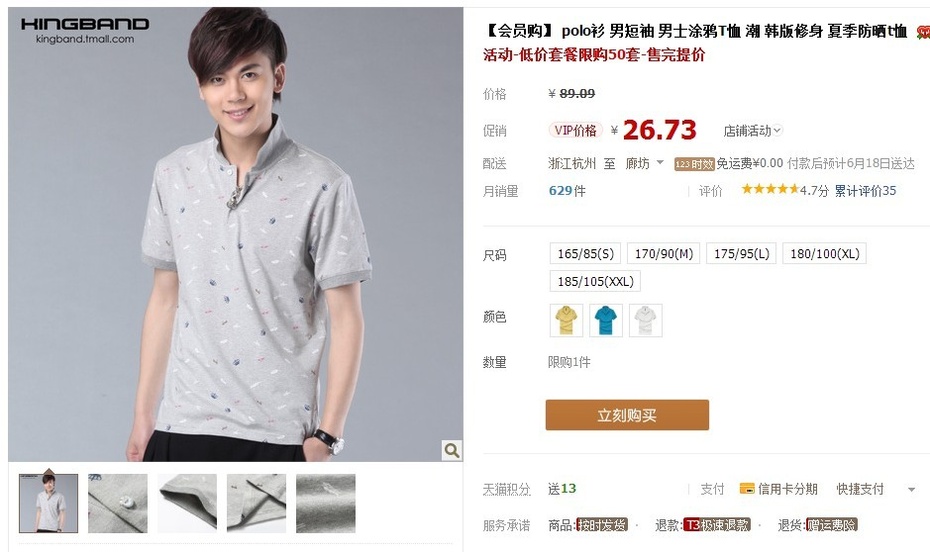Click the 赠运费险 service badge
The width and height of the screenshot is (930, 552).
click(832, 525)
